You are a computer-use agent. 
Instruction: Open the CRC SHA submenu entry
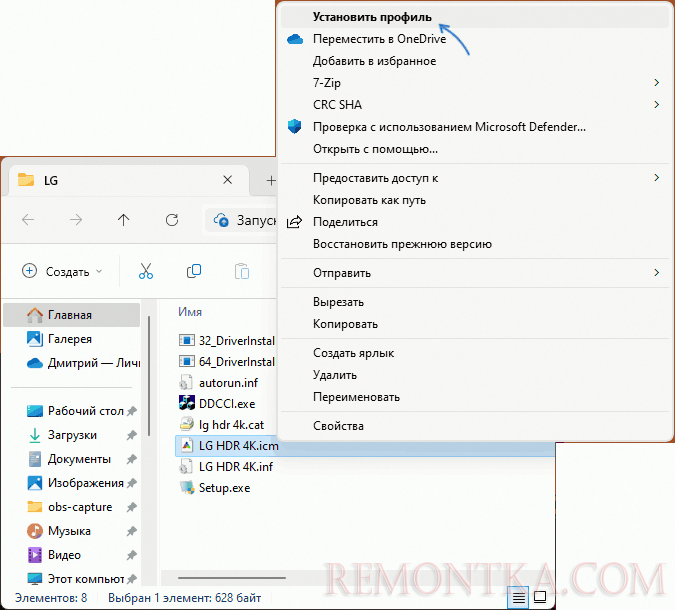tap(475, 105)
